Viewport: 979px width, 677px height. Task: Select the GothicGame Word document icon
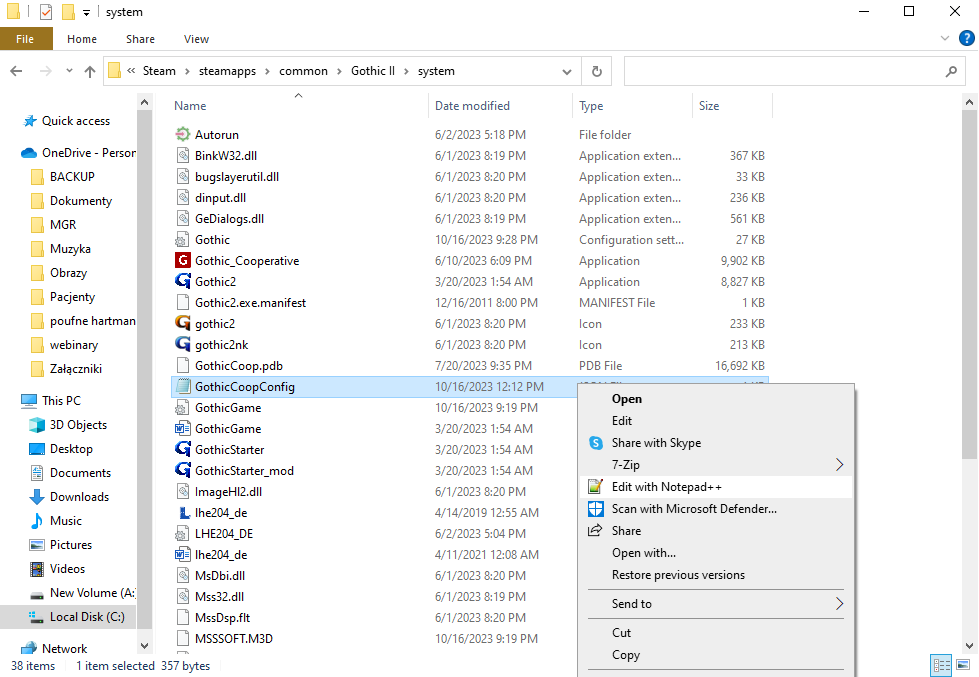click(182, 428)
